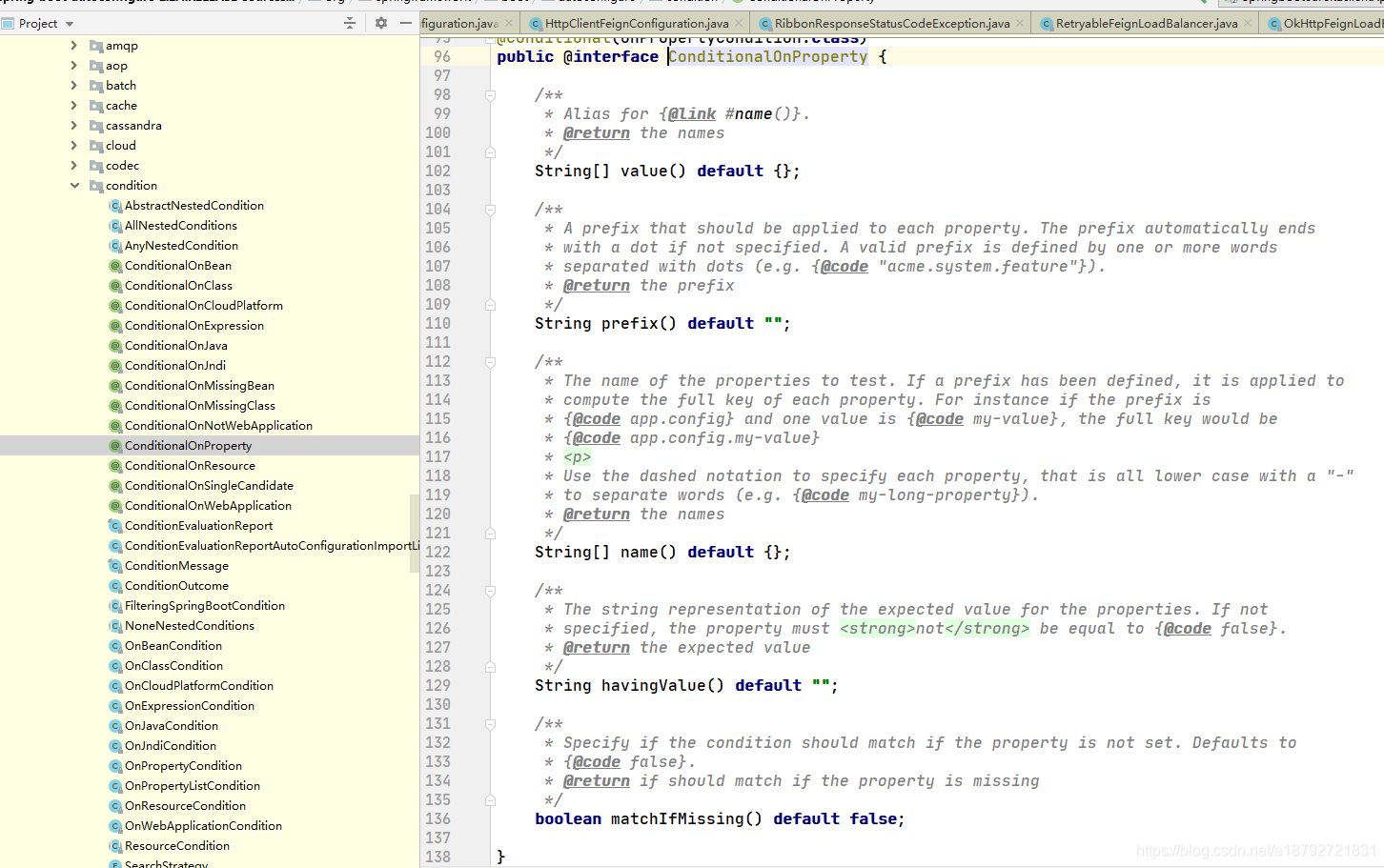
Task: Collapse the condition package node
Action: [74, 186]
